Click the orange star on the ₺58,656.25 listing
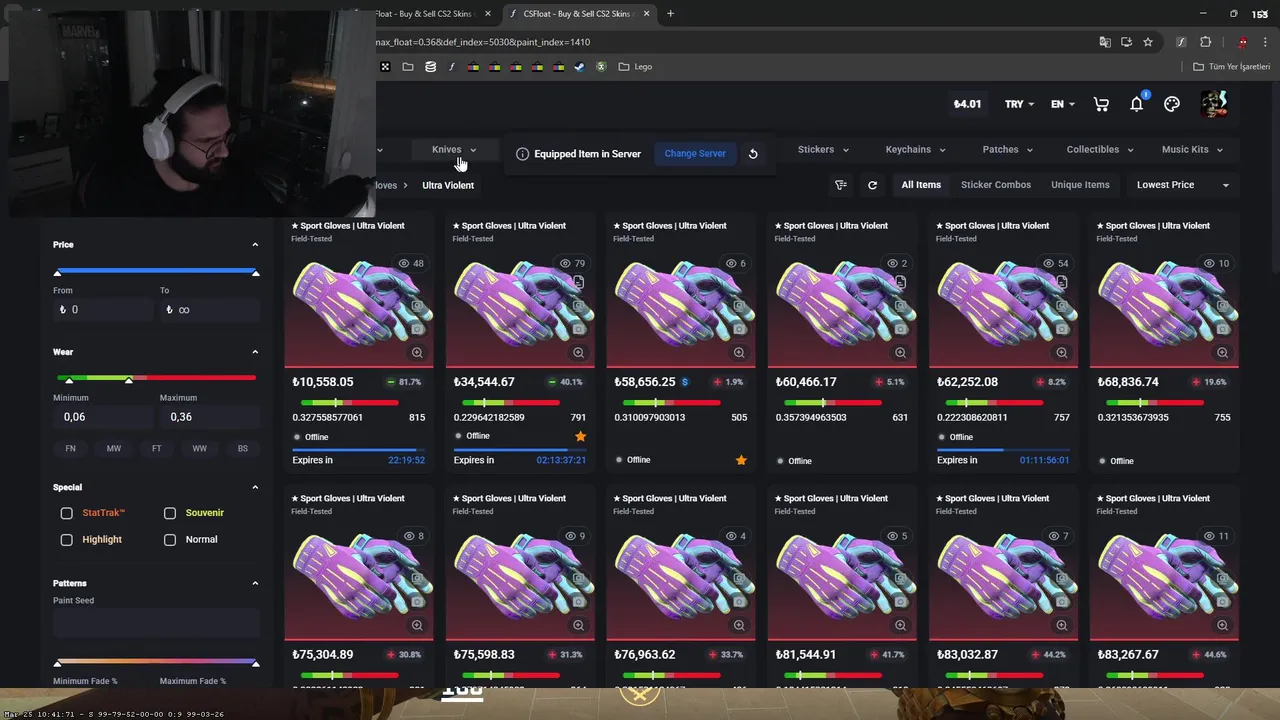 tap(741, 460)
